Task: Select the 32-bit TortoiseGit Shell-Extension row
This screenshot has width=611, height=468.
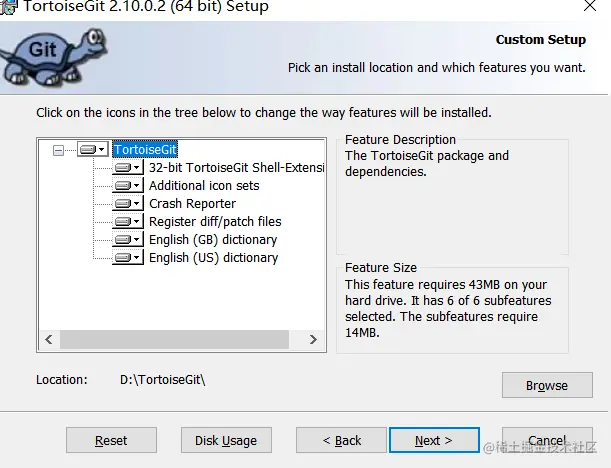Action: pyautogui.click(x=237, y=168)
